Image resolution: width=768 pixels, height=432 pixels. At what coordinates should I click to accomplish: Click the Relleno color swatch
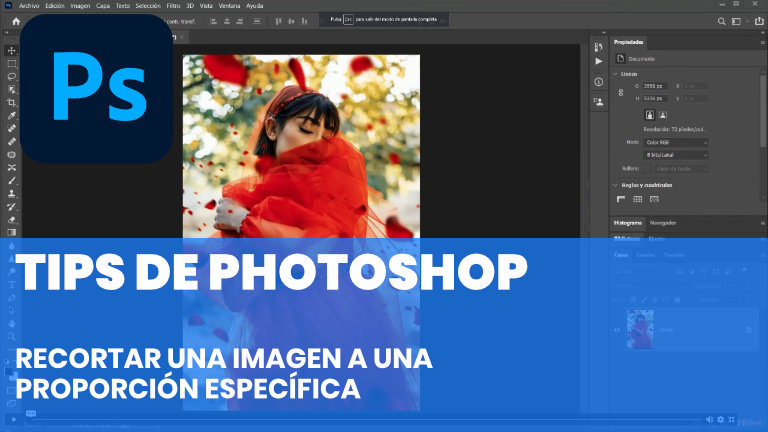[647, 168]
